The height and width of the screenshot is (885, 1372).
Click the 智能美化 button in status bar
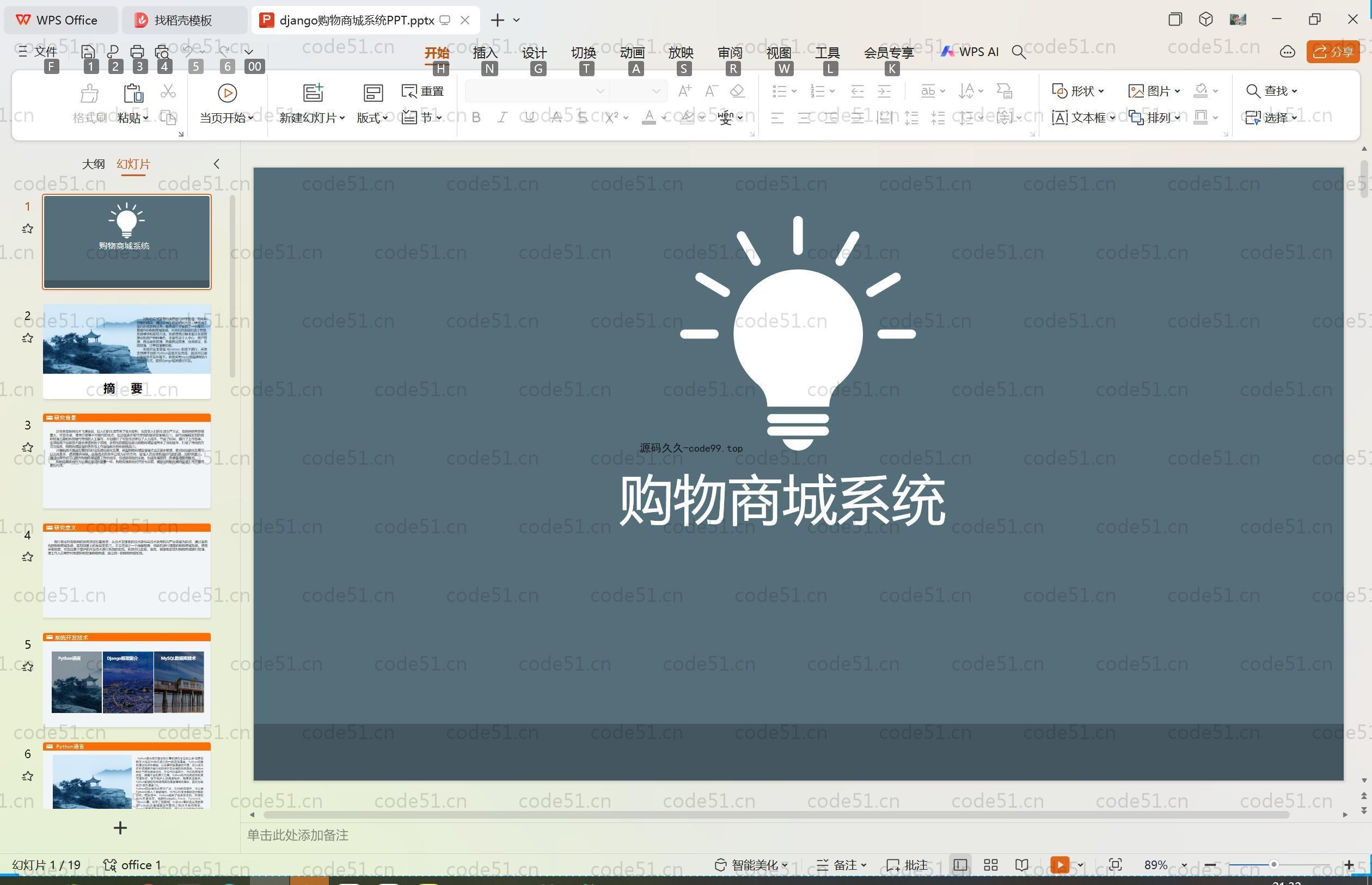point(751,865)
